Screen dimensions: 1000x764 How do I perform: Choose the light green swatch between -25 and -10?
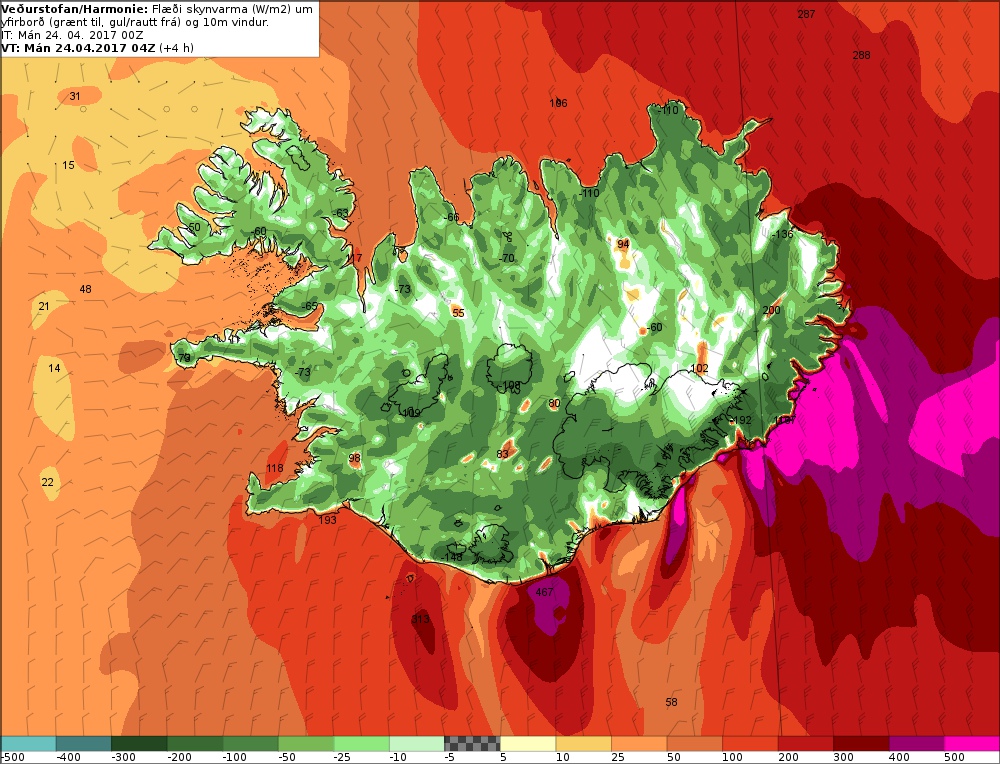click(x=361, y=744)
